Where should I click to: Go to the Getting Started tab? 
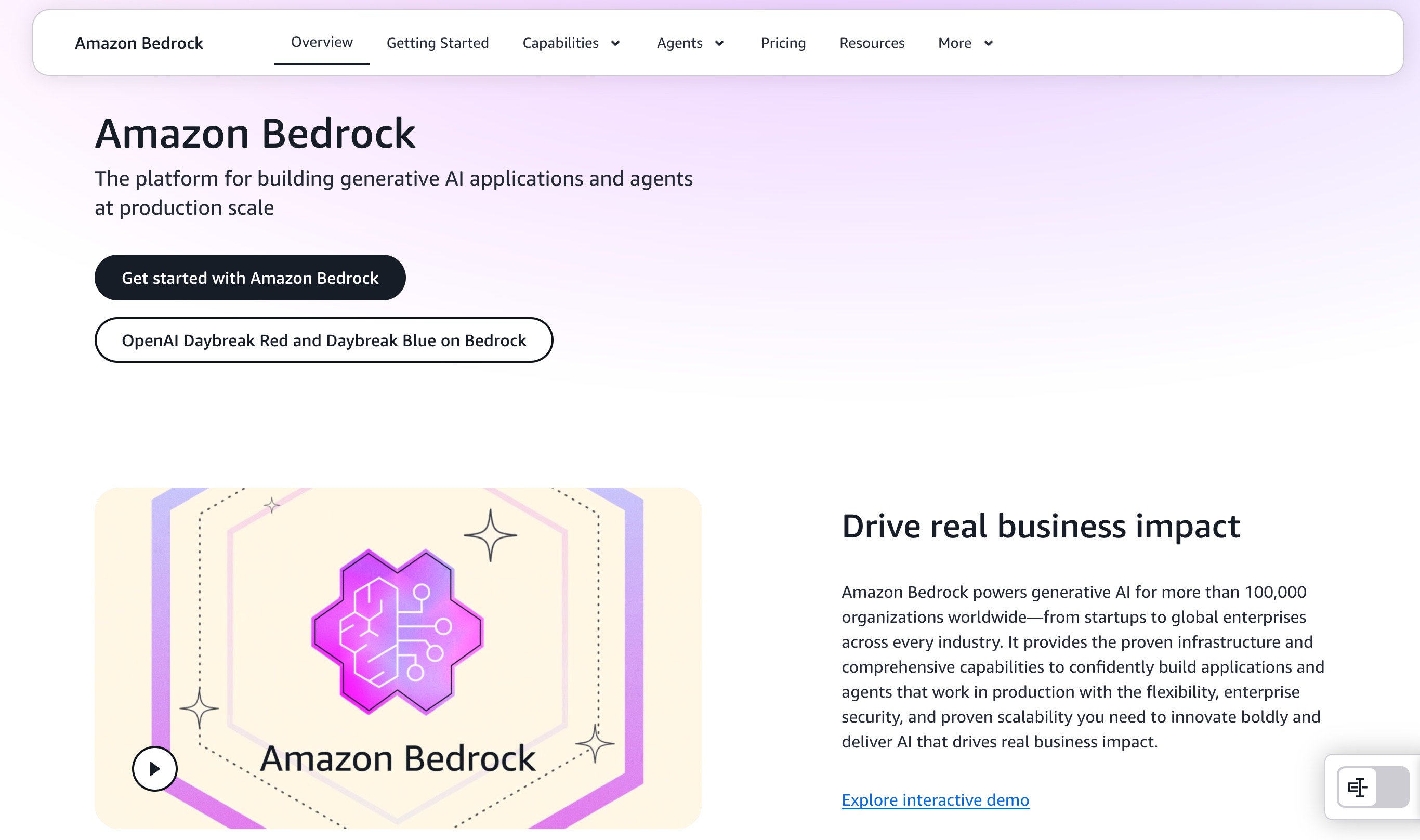coord(438,43)
